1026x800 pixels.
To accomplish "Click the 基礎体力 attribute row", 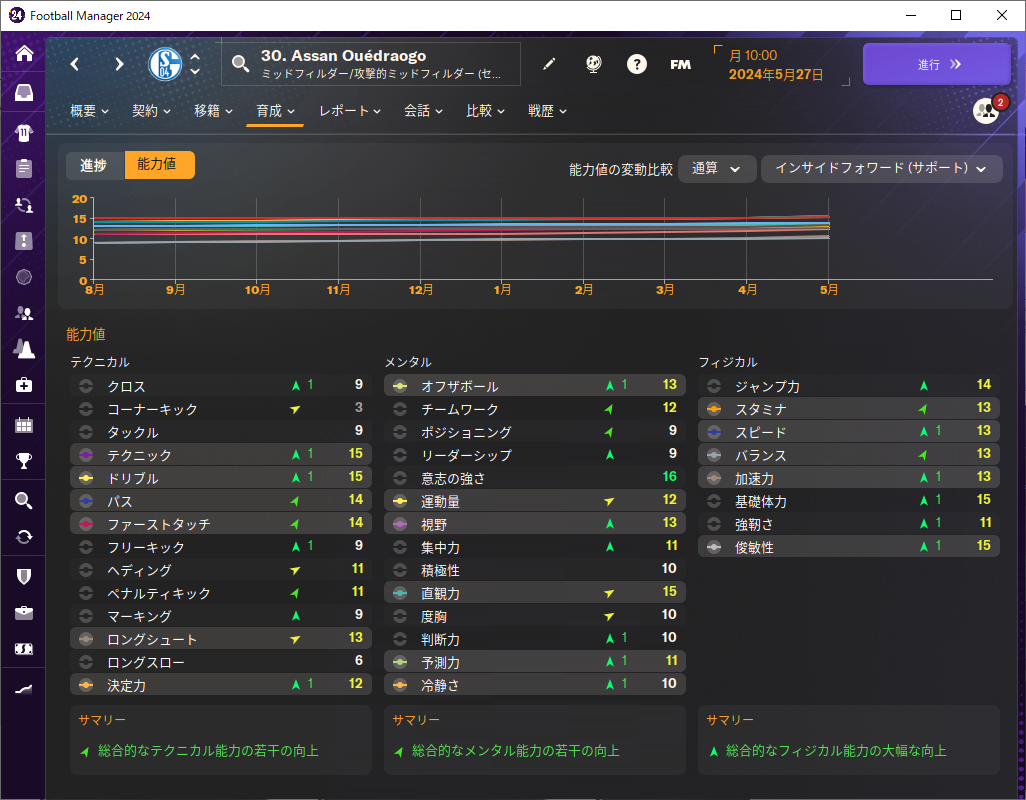I will pos(849,500).
